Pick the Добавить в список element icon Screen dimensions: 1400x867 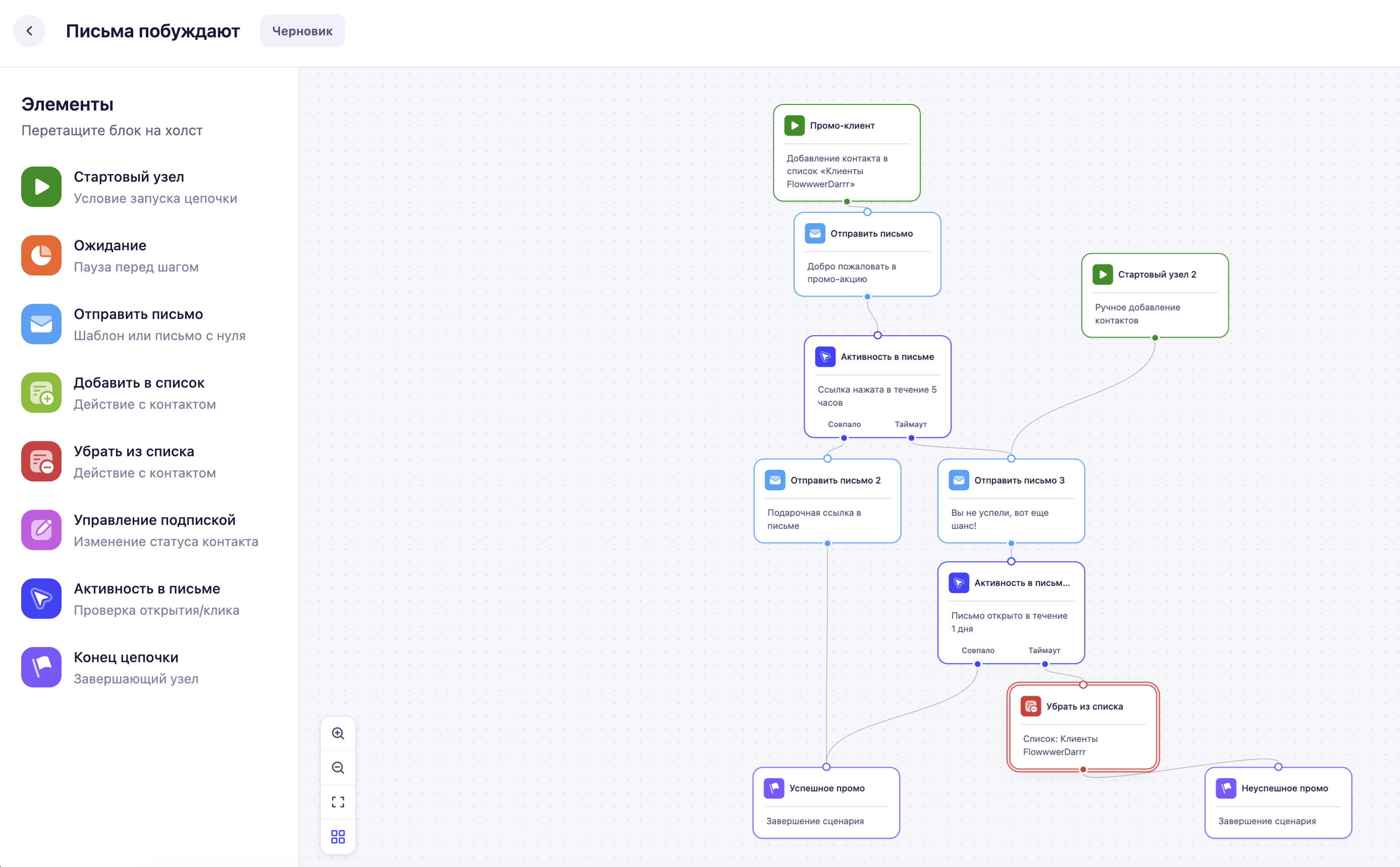click(x=41, y=393)
